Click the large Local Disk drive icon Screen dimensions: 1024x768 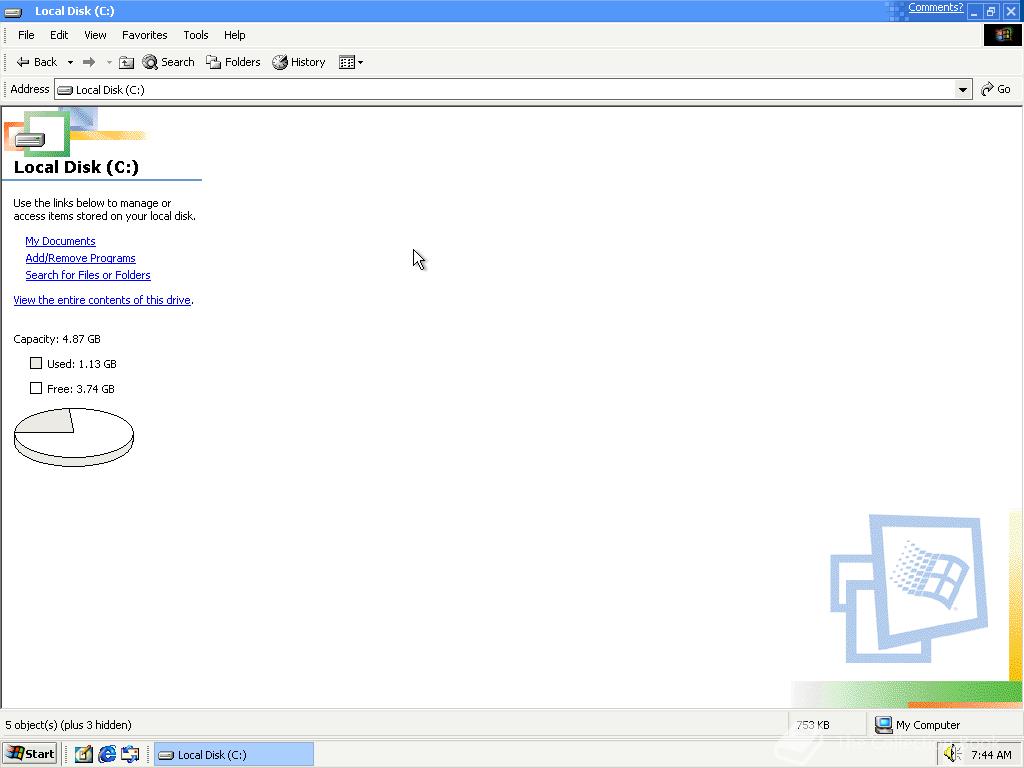(30, 139)
